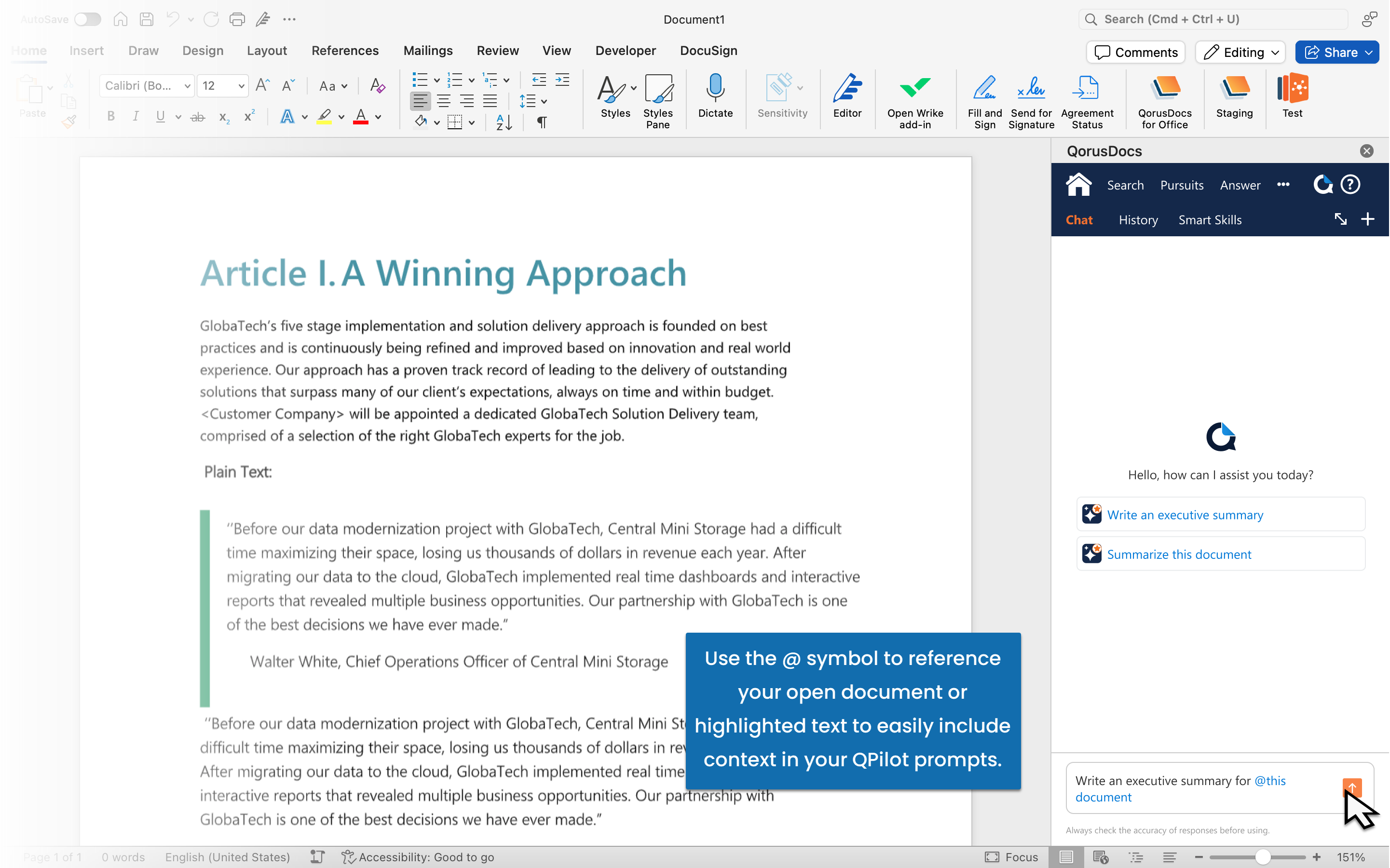Apply red font color
Screen dimensions: 1390x868
pyautogui.click(x=361, y=117)
